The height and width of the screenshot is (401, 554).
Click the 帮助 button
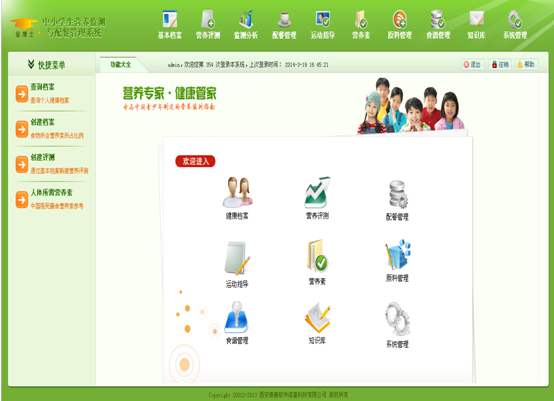pos(526,64)
